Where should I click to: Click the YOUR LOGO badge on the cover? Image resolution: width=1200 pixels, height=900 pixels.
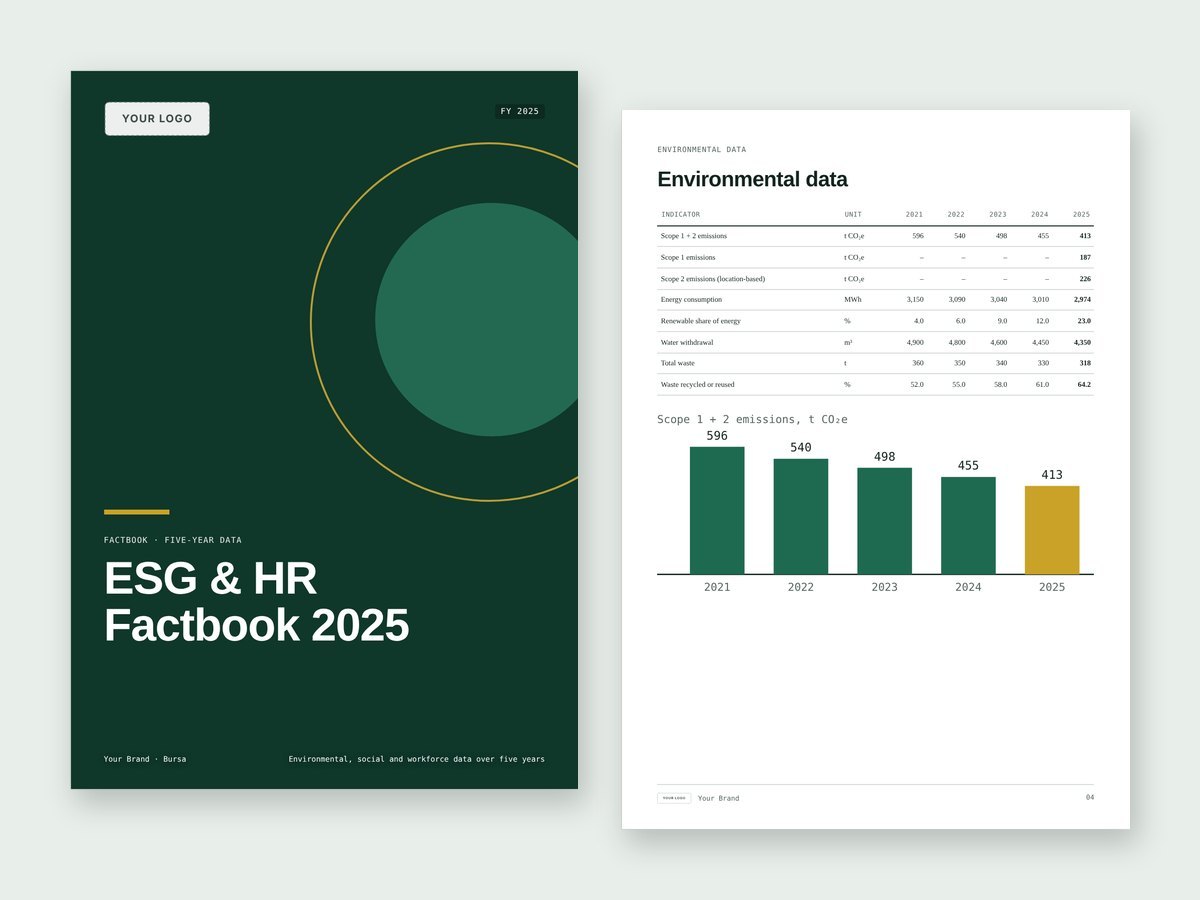click(x=157, y=118)
